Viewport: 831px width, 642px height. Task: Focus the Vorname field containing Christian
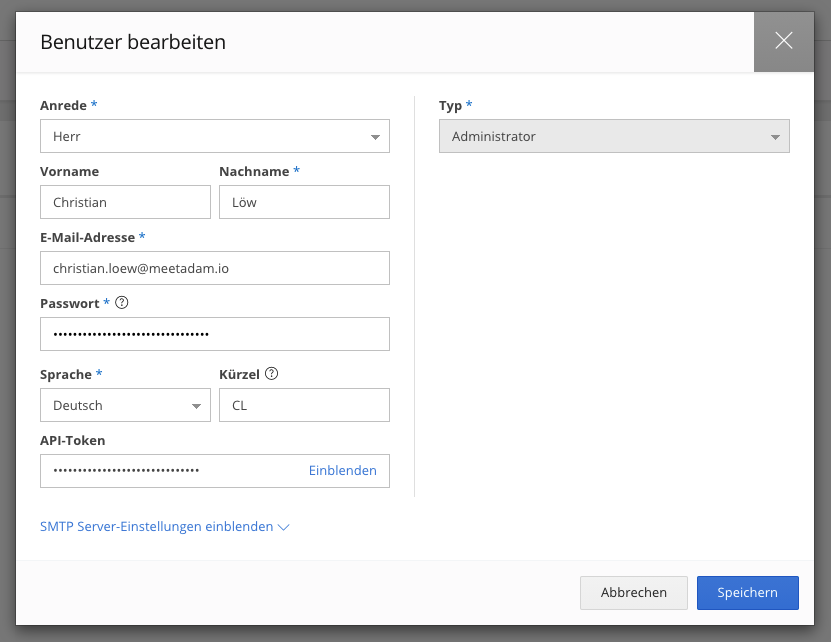click(x=125, y=202)
